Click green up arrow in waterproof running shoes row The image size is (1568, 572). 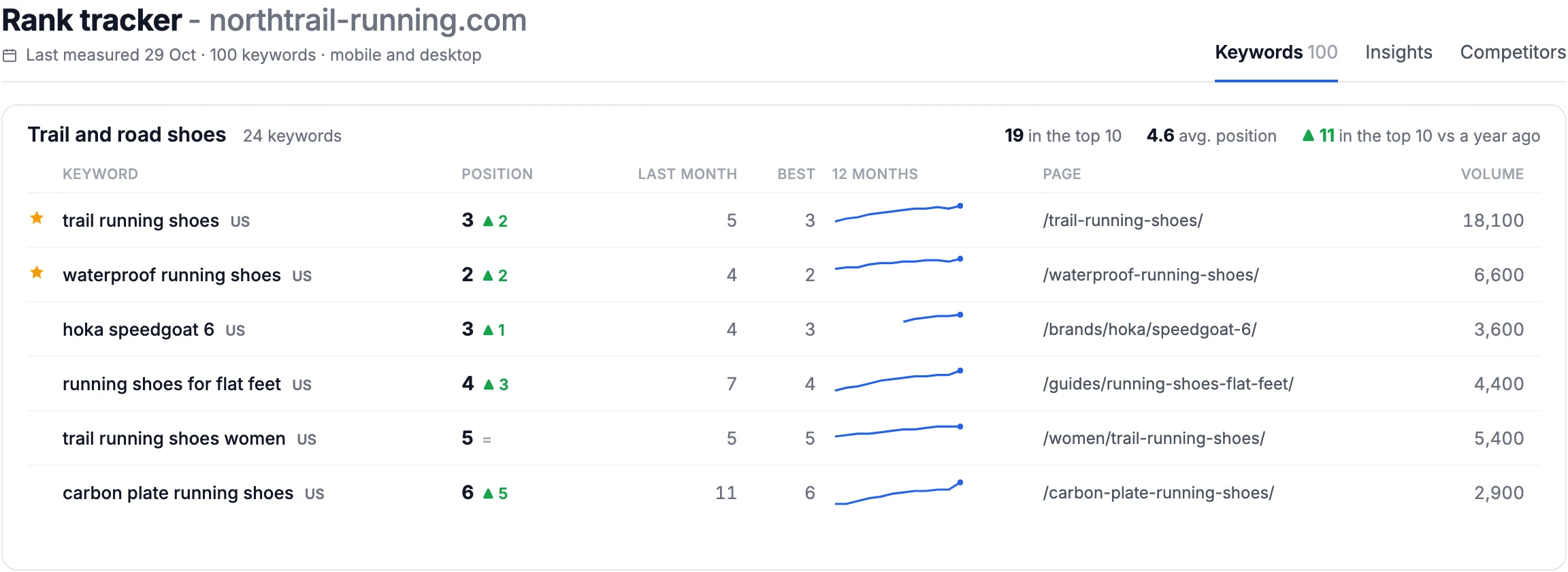tap(488, 275)
